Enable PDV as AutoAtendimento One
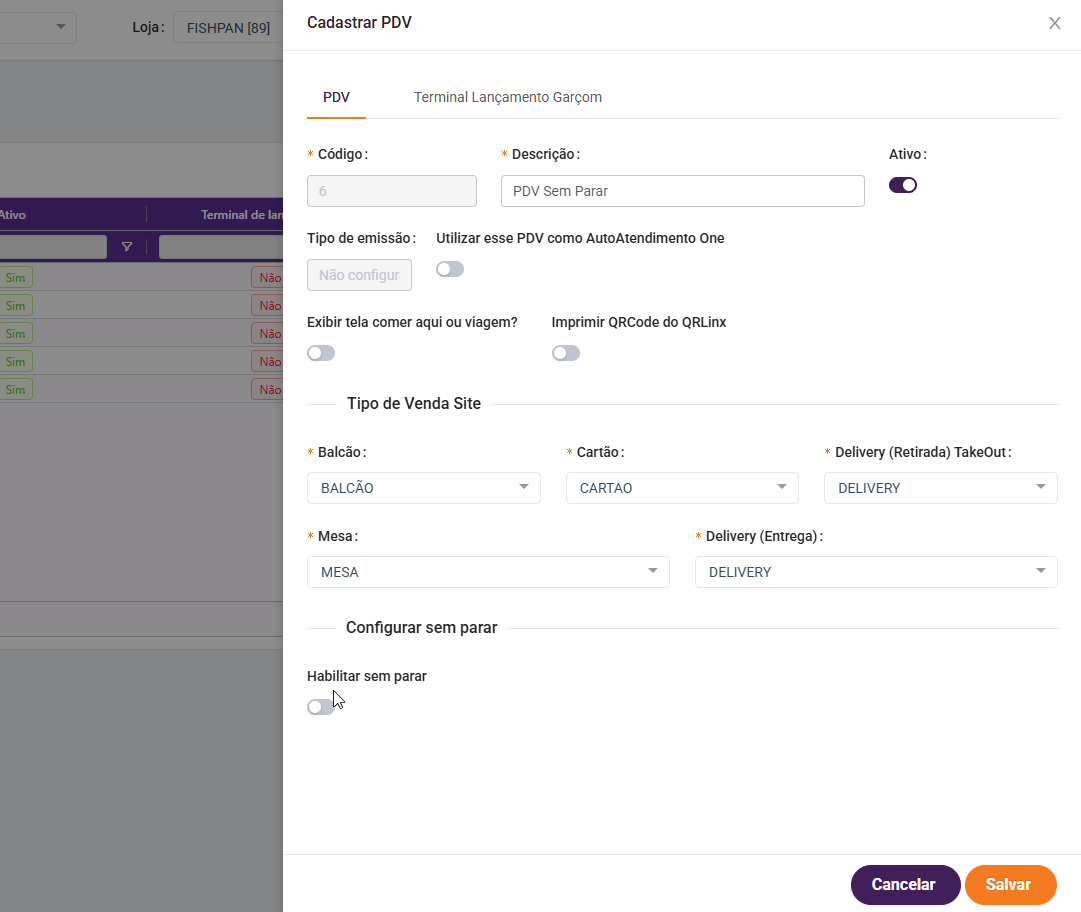Screen dimensions: 1081x912 [x=450, y=269]
